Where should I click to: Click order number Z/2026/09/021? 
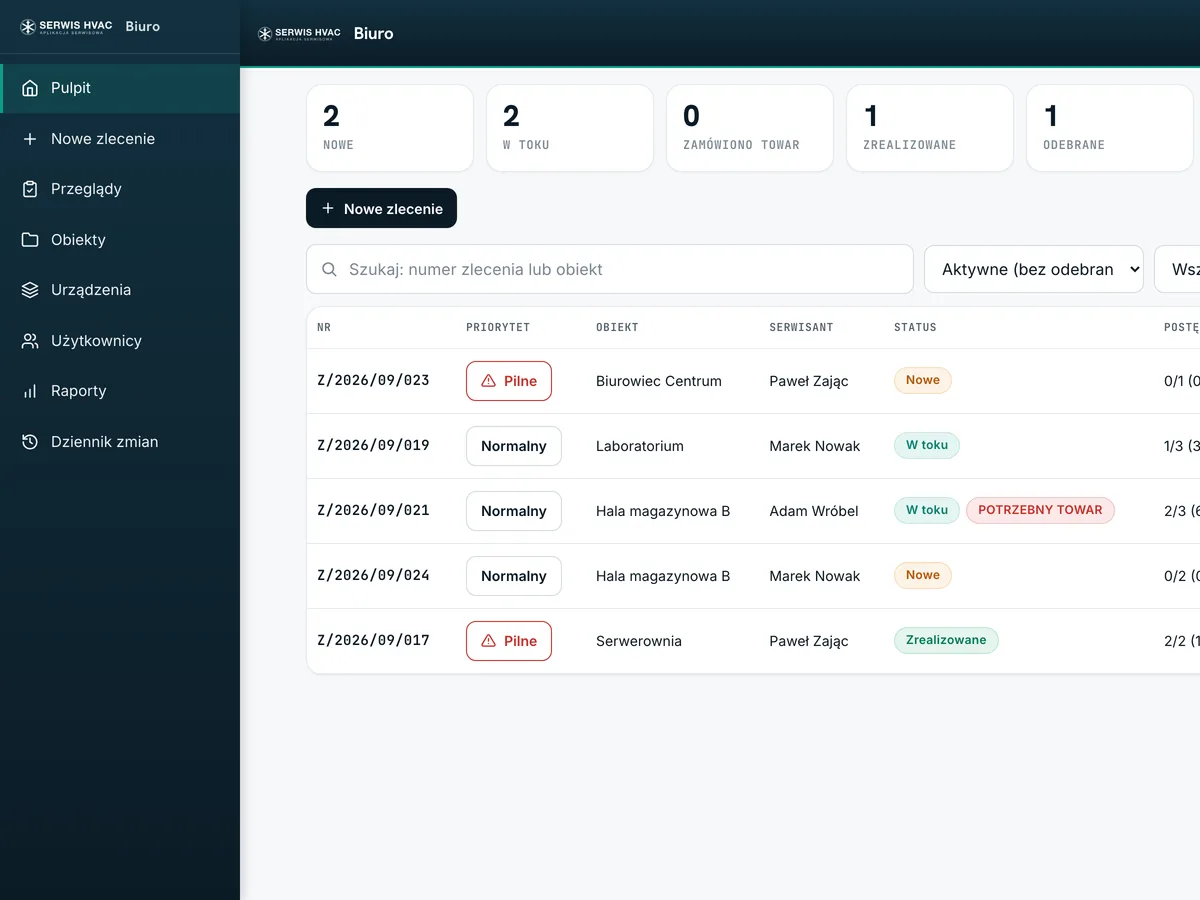pos(373,510)
